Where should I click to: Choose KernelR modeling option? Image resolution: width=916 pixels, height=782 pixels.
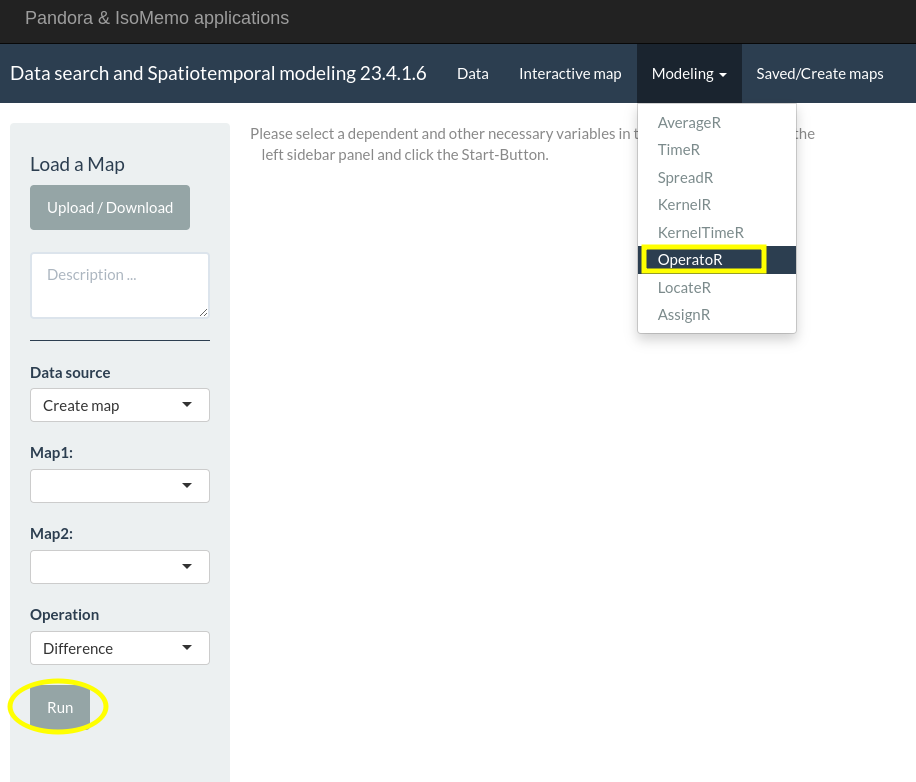coord(683,204)
